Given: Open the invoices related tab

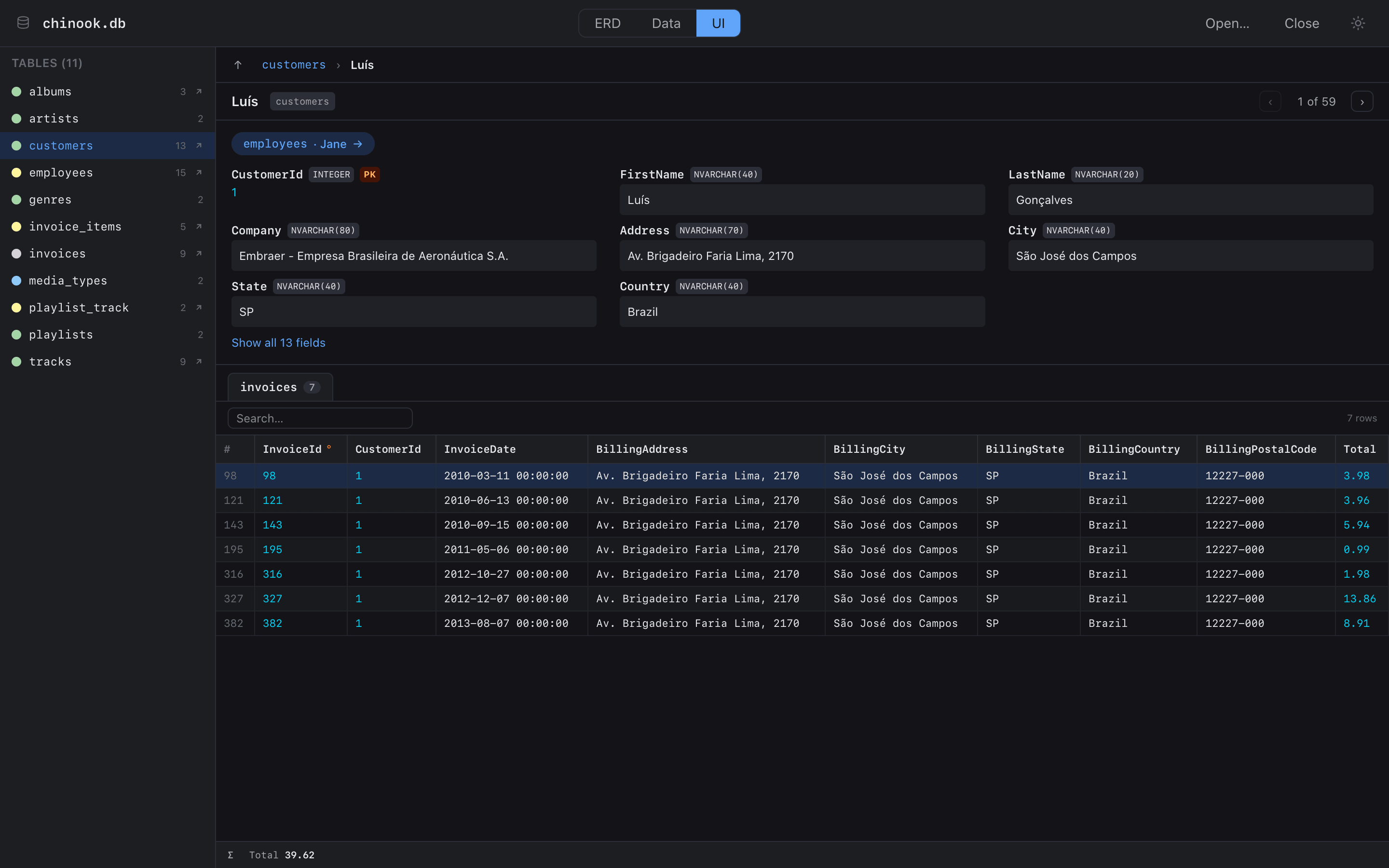Looking at the screenshot, I should 280,387.
